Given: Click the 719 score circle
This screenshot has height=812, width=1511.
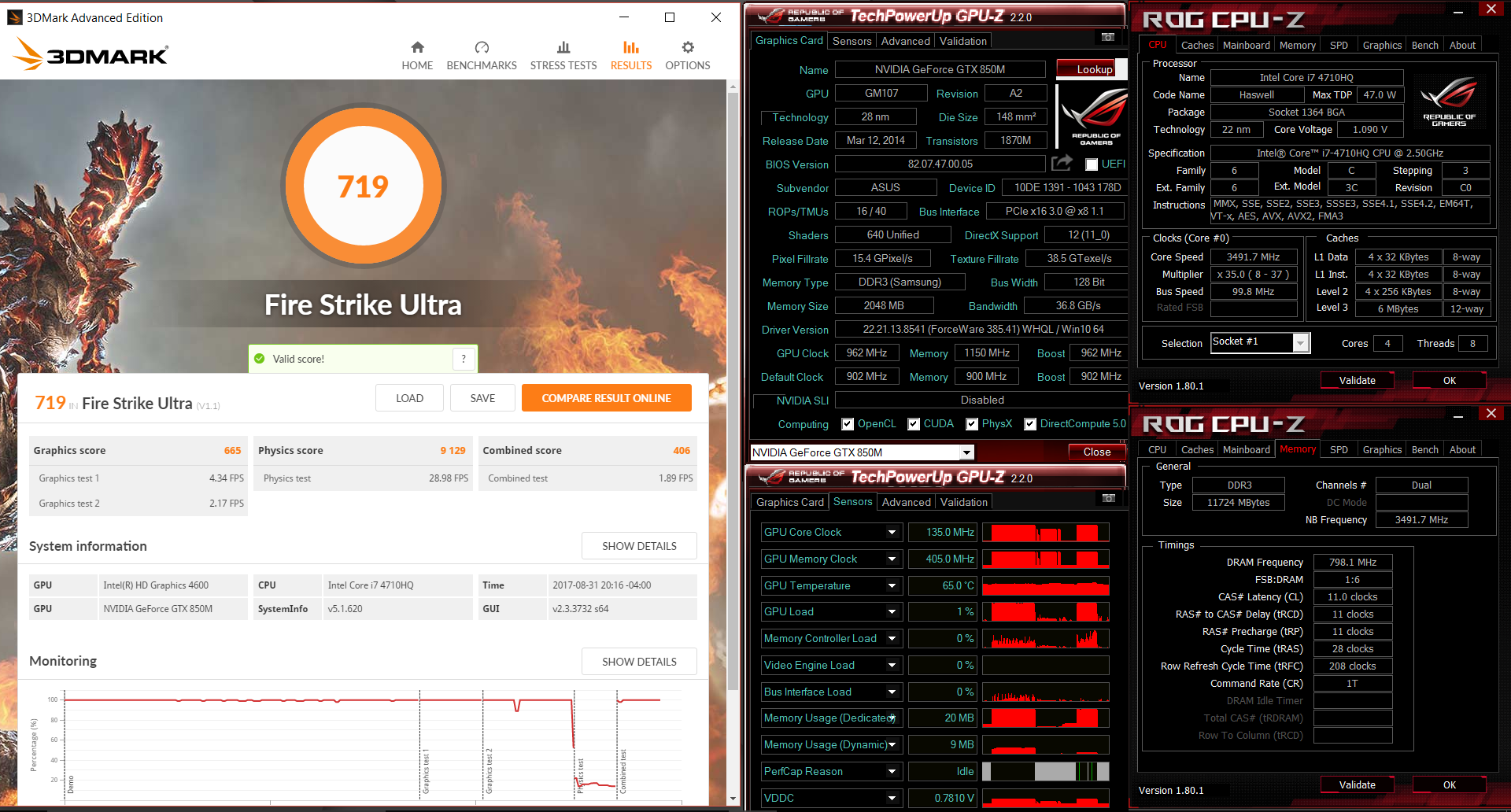Looking at the screenshot, I should [x=363, y=186].
